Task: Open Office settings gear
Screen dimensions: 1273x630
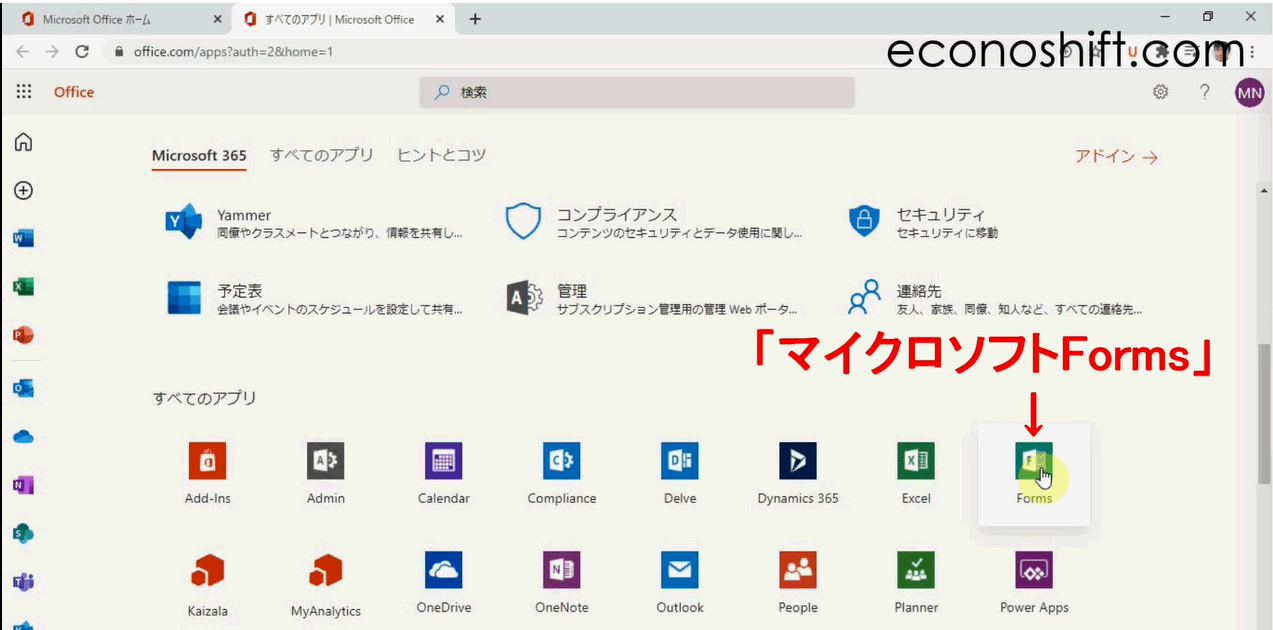Action: (1159, 92)
